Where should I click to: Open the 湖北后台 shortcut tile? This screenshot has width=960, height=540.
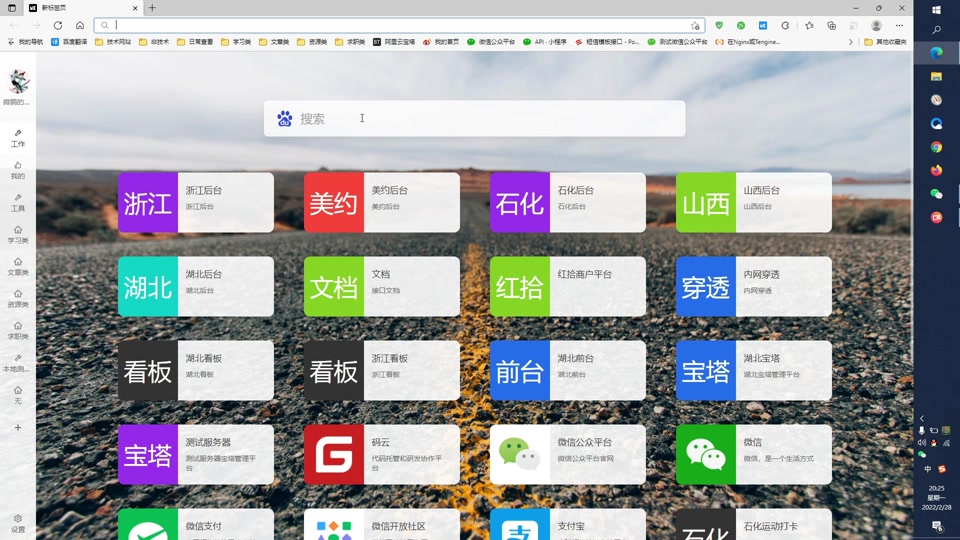coord(196,286)
